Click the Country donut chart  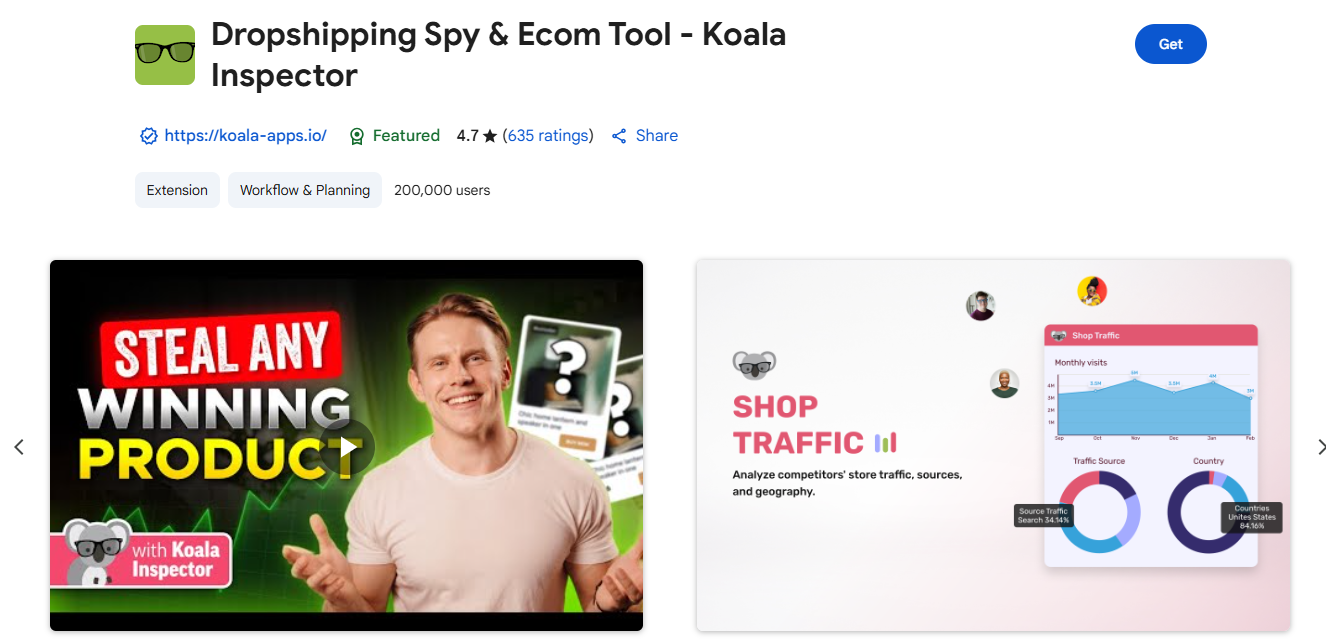tap(1209, 513)
